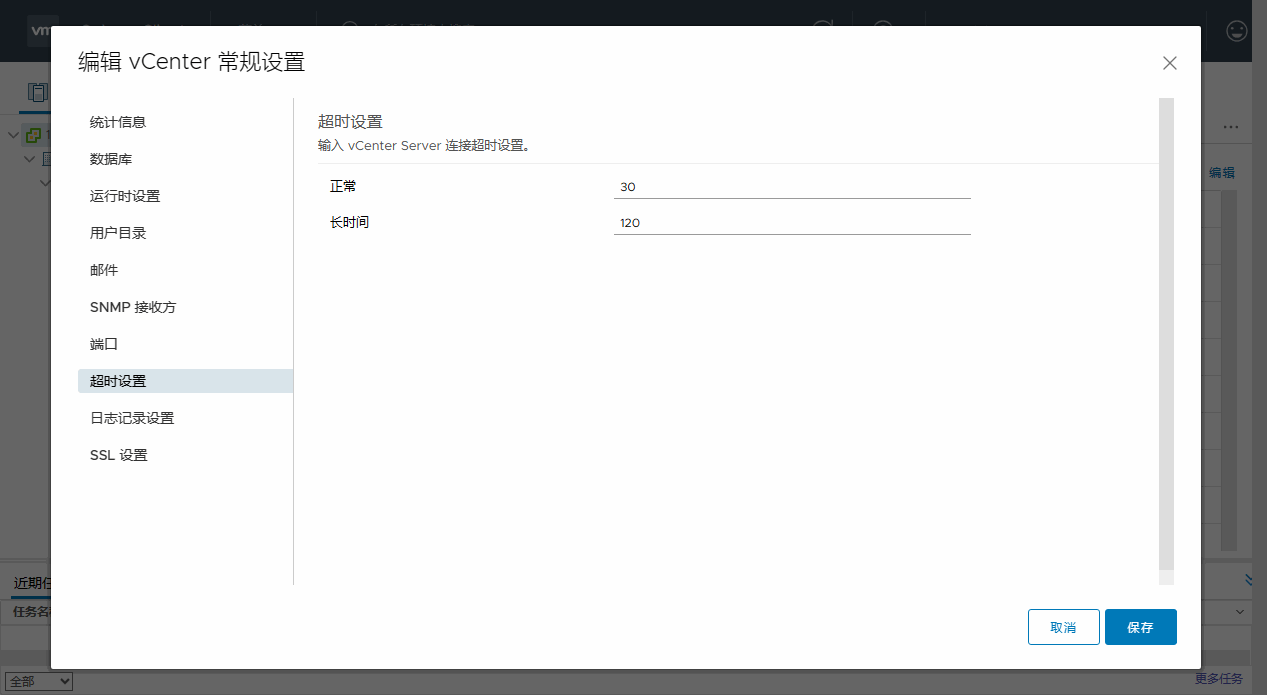Collapse the recent tasks panel chevrons
The height and width of the screenshot is (695, 1267).
click(x=1249, y=580)
